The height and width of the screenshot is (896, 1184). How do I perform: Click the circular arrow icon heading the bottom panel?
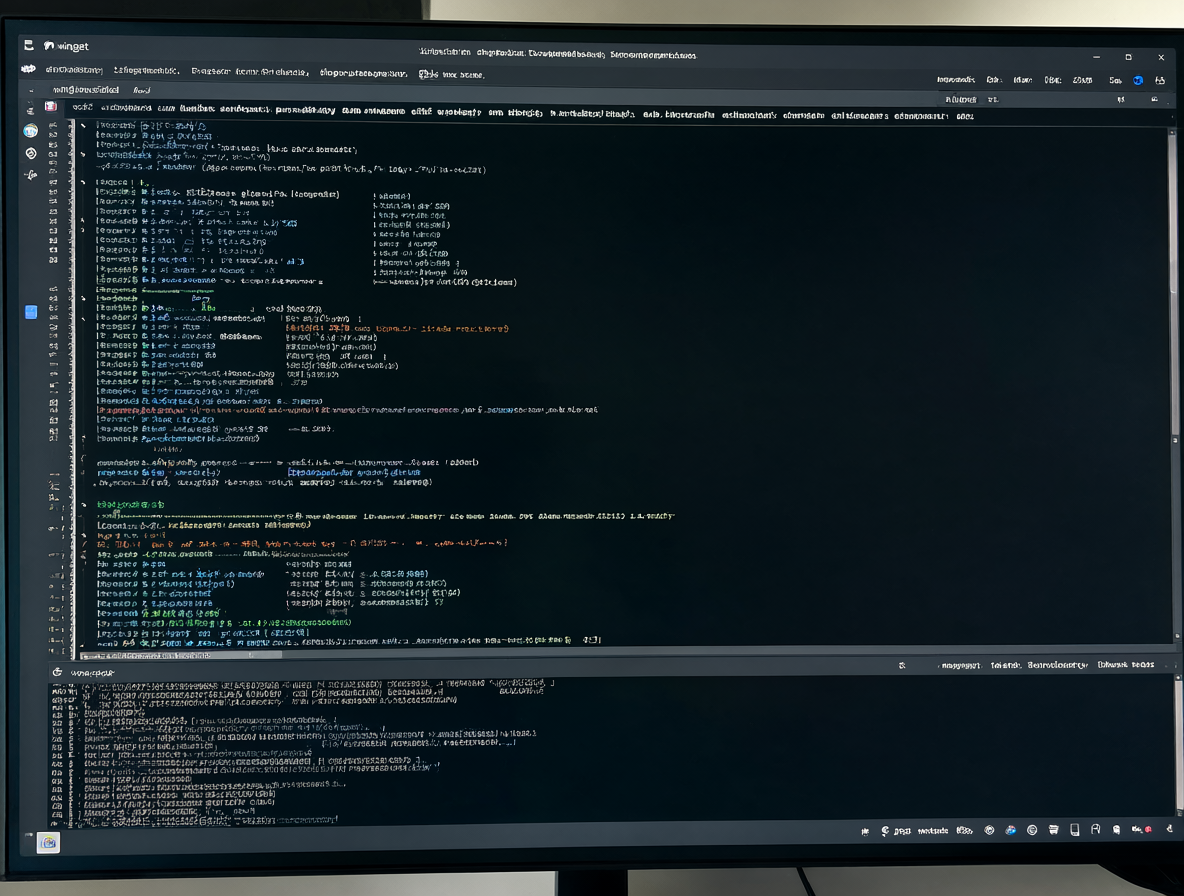point(57,671)
